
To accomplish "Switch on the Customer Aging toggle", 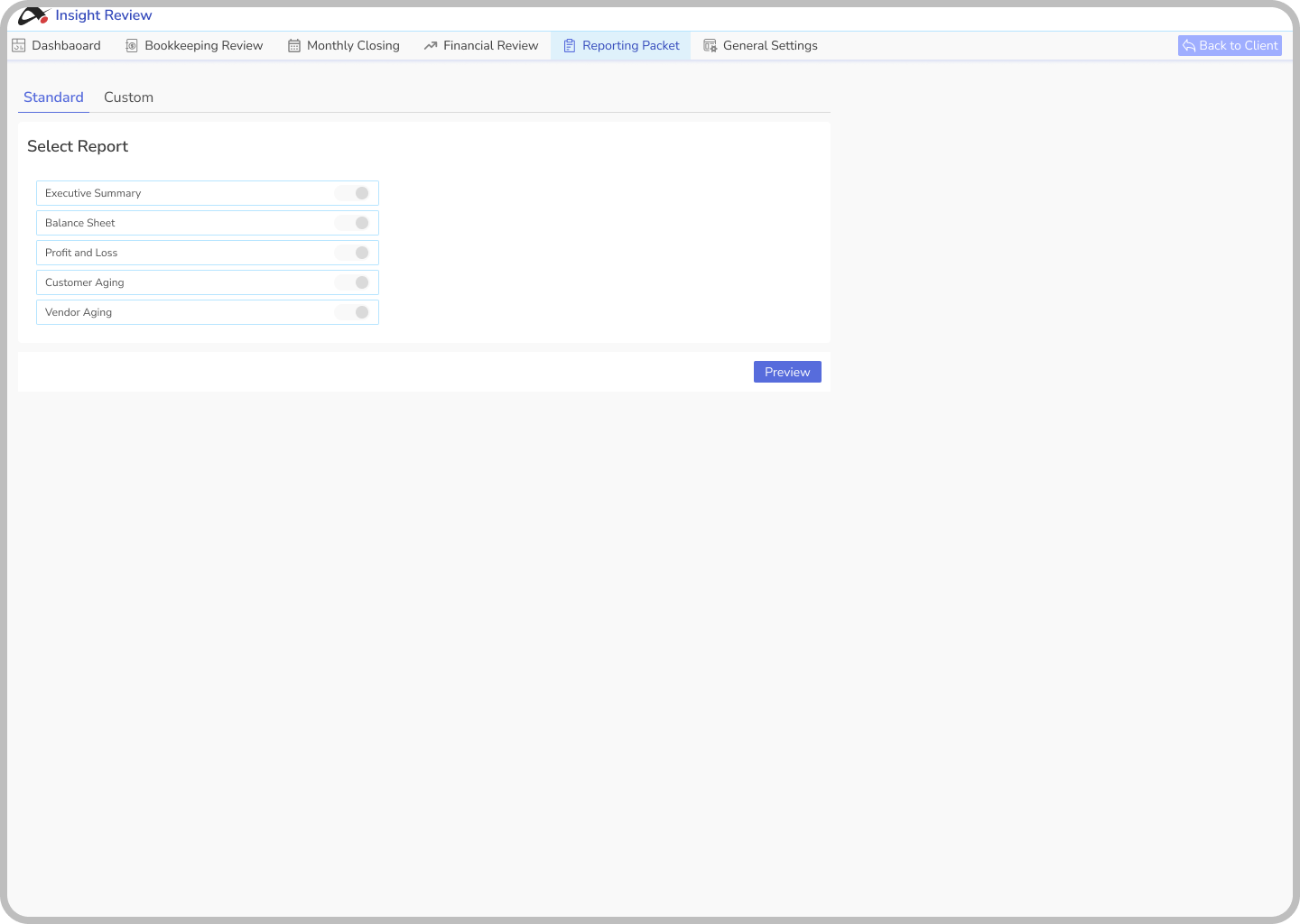I will pos(352,282).
